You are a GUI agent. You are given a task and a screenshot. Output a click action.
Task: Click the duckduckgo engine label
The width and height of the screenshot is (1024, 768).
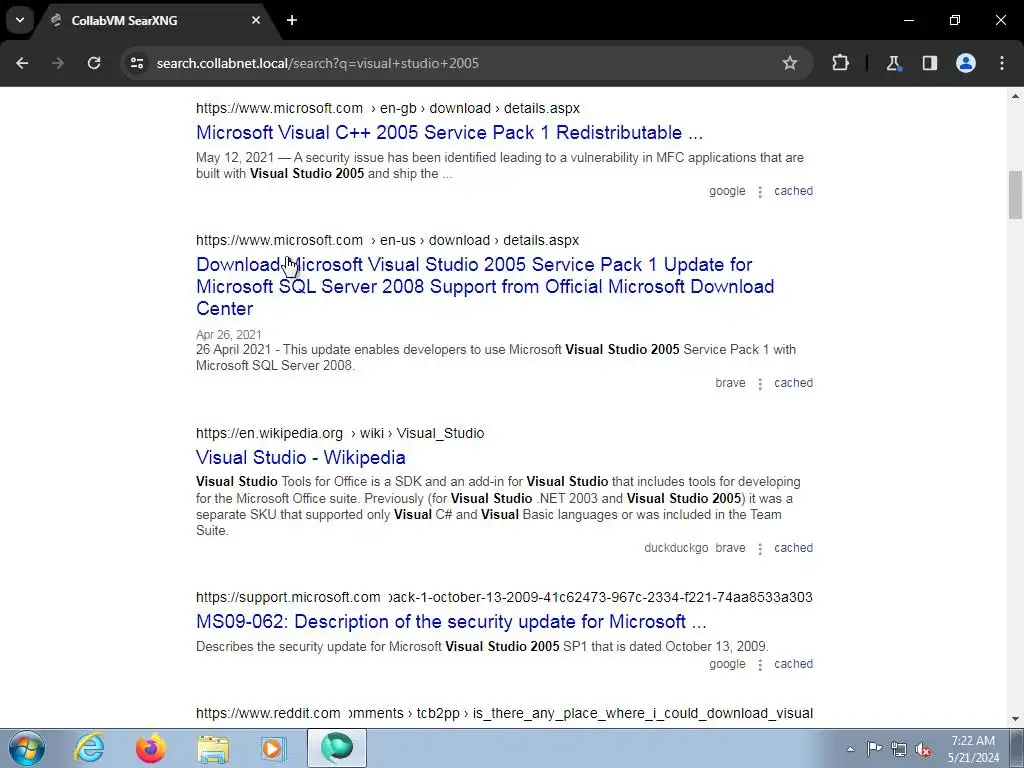[x=676, y=549]
